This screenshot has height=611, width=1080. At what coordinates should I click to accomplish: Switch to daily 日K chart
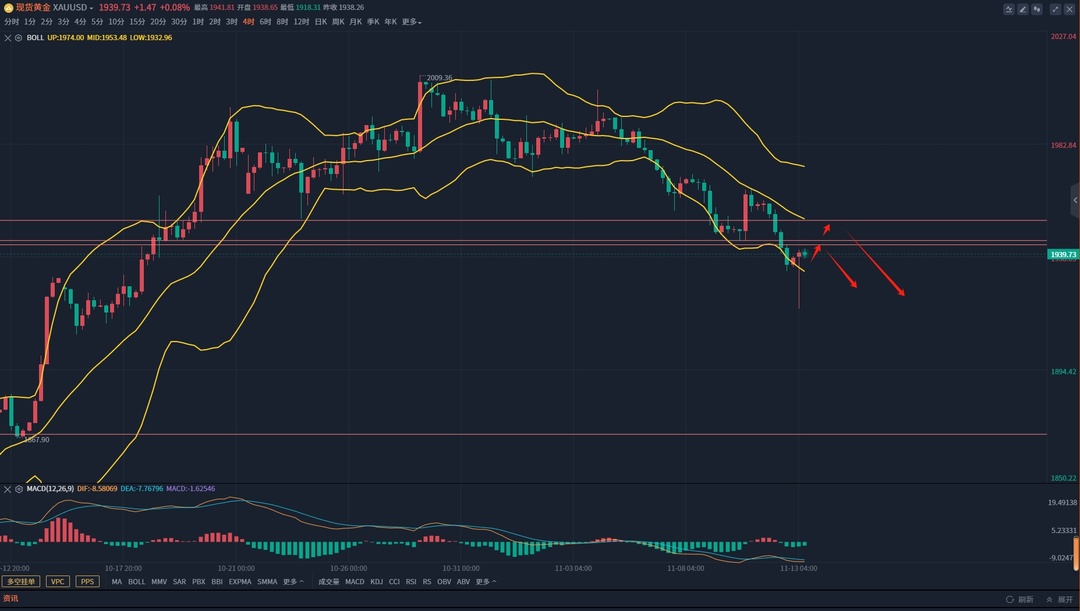click(x=321, y=22)
